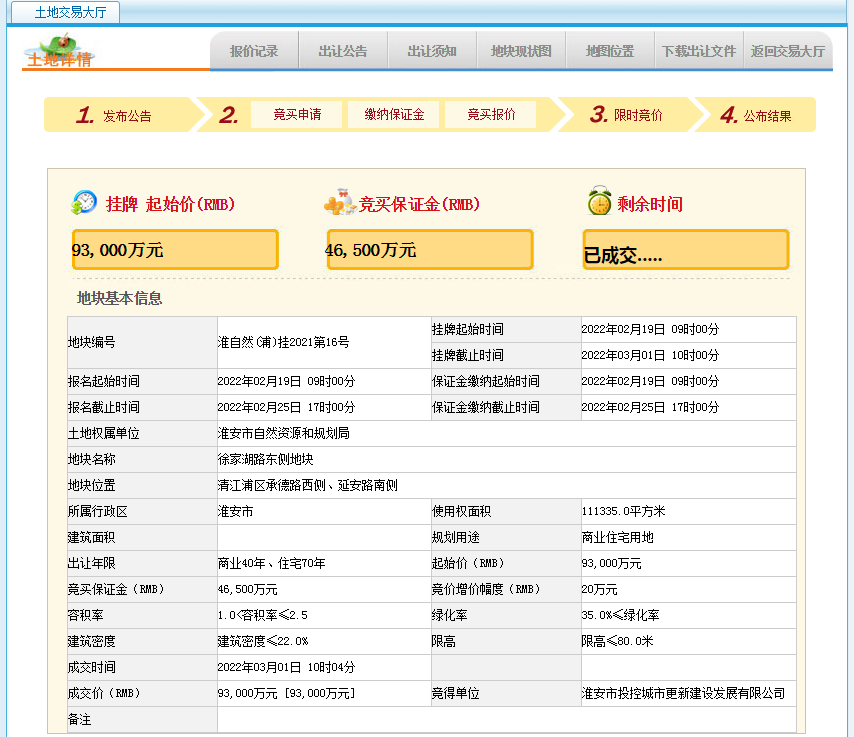Click 挂牌截止时间 value 2022年03月01日 10时00分
854x737 pixels.
(x=650, y=355)
